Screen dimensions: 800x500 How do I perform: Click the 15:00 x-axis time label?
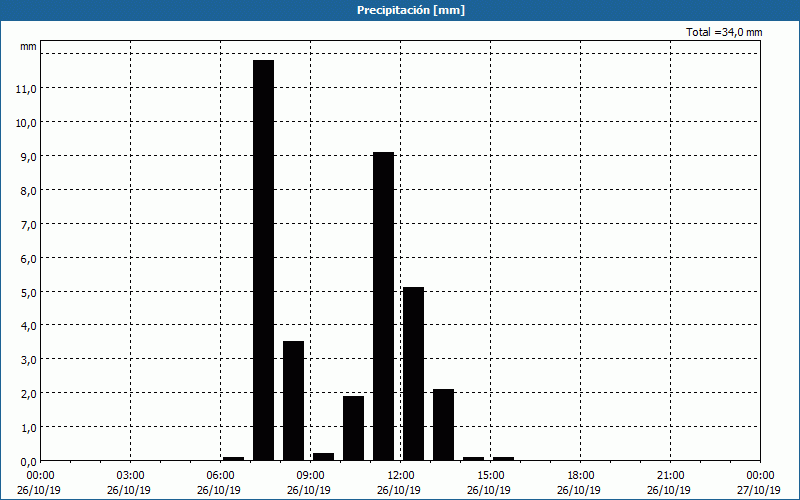tap(490, 476)
